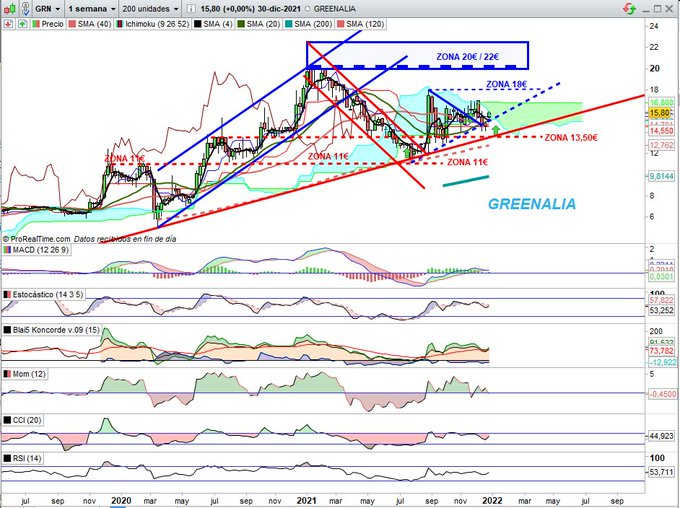This screenshot has width=680, height=508.
Task: Click the candlestick chart style icon
Action: (x=9, y=8)
